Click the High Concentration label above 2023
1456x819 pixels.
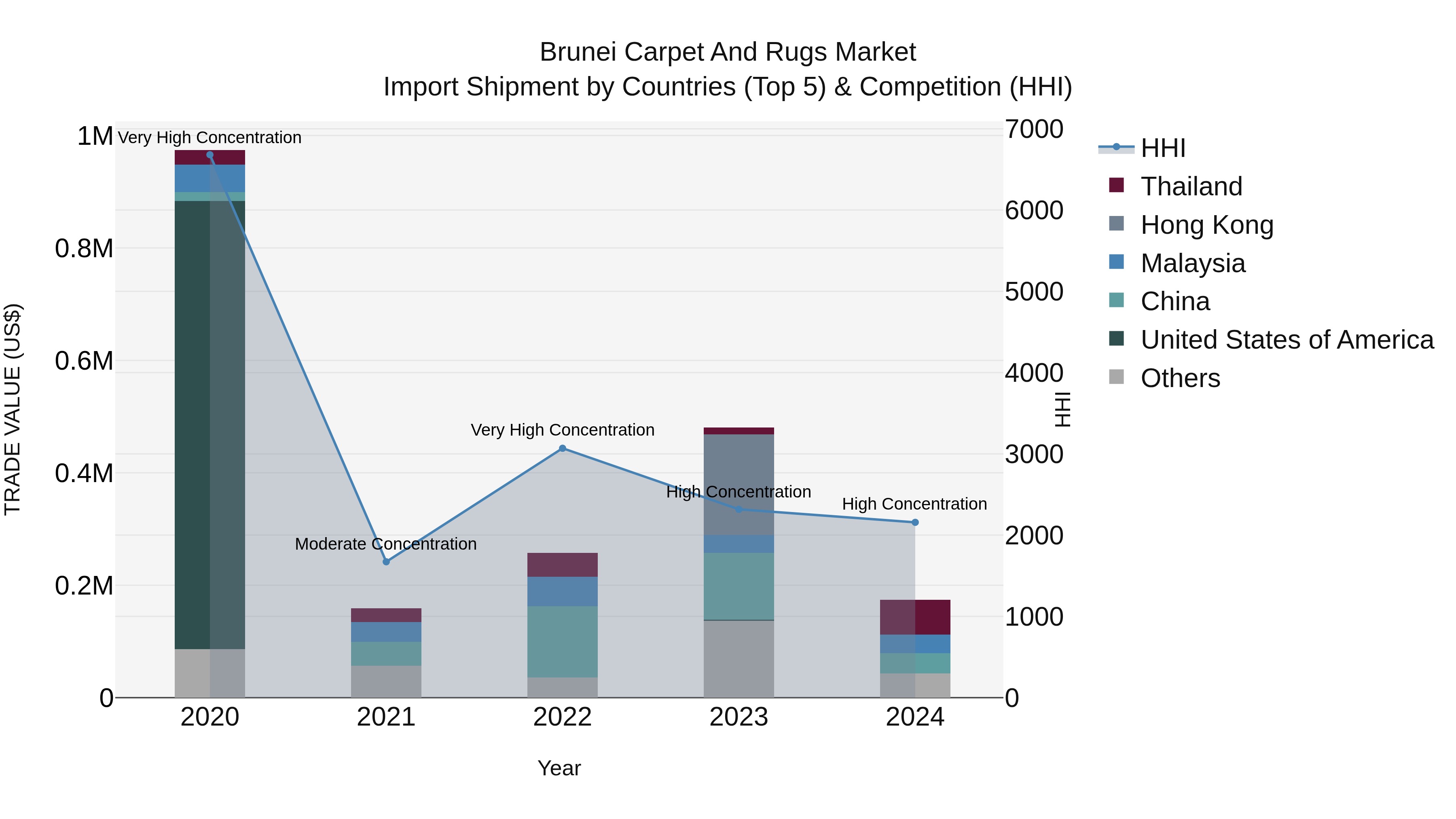click(x=739, y=492)
